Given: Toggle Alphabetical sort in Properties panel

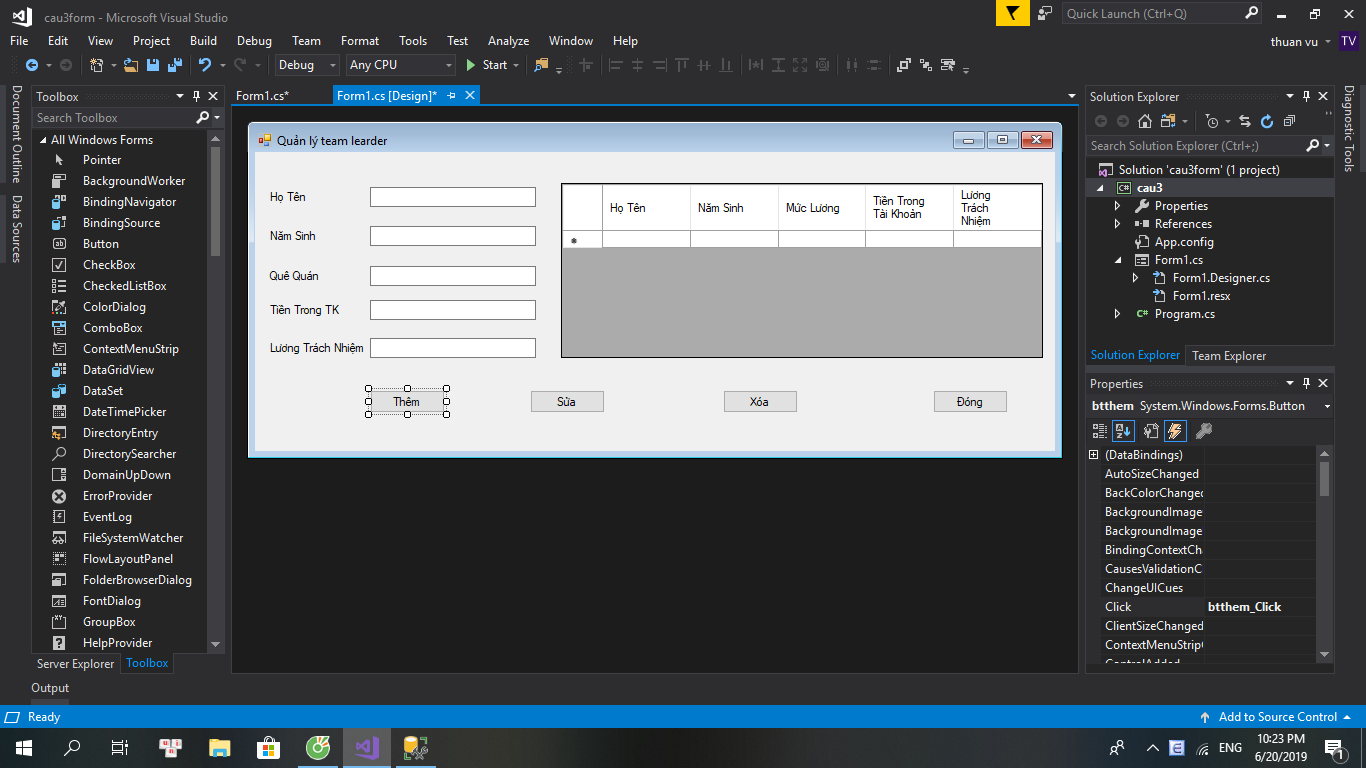Looking at the screenshot, I should [x=1123, y=431].
